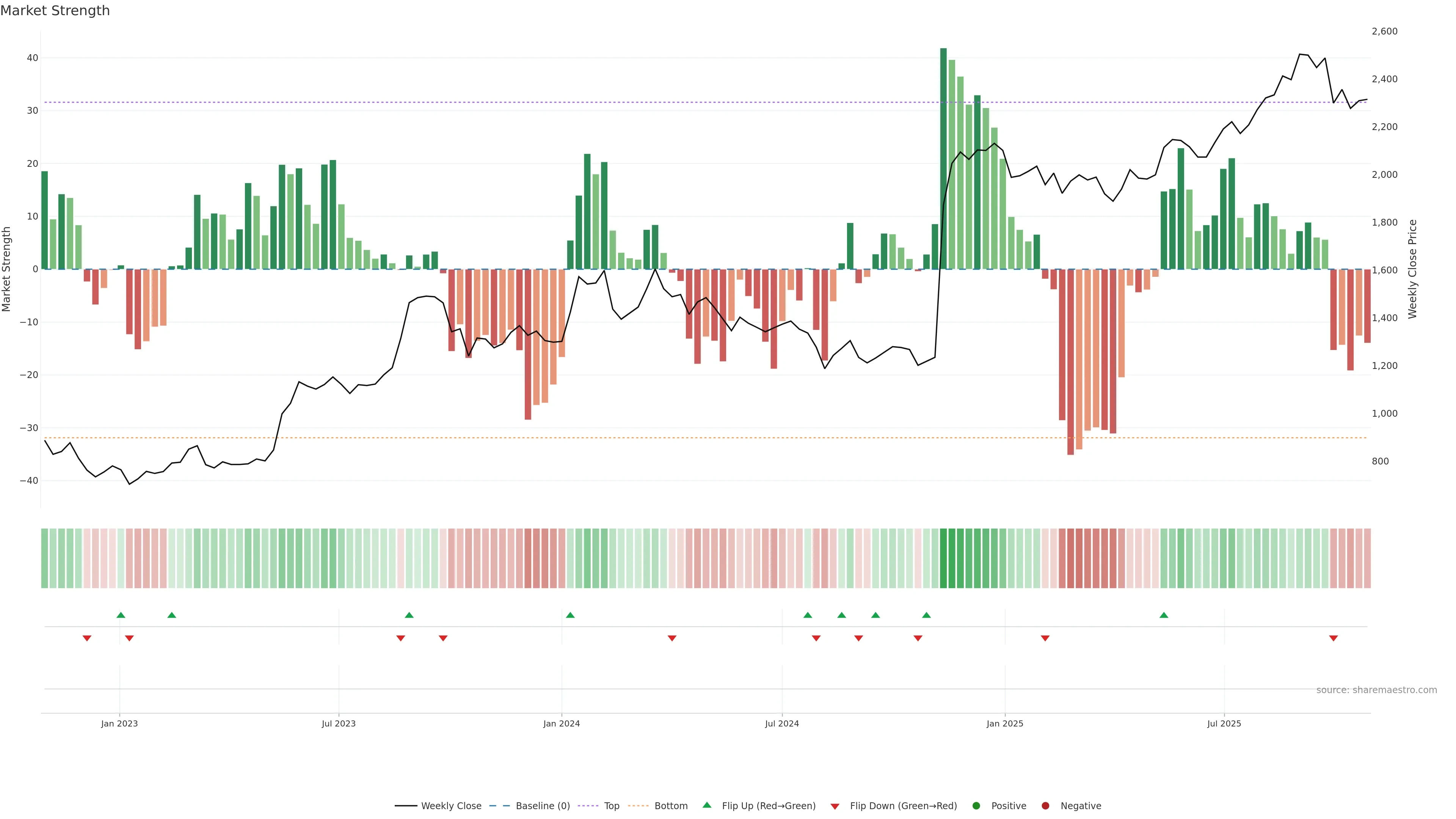Click Flip Down red triangle legend icon
Screen dimensions: 1456x819
(x=835, y=806)
